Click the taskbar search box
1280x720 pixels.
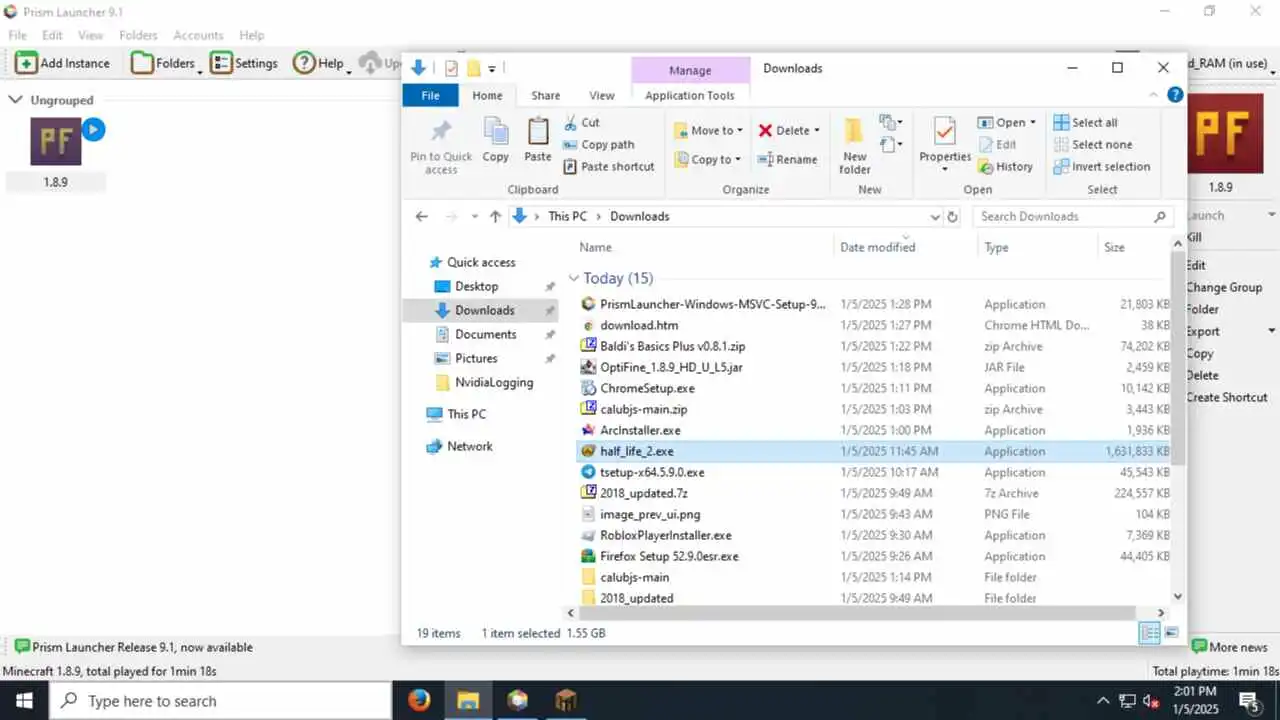click(x=220, y=700)
